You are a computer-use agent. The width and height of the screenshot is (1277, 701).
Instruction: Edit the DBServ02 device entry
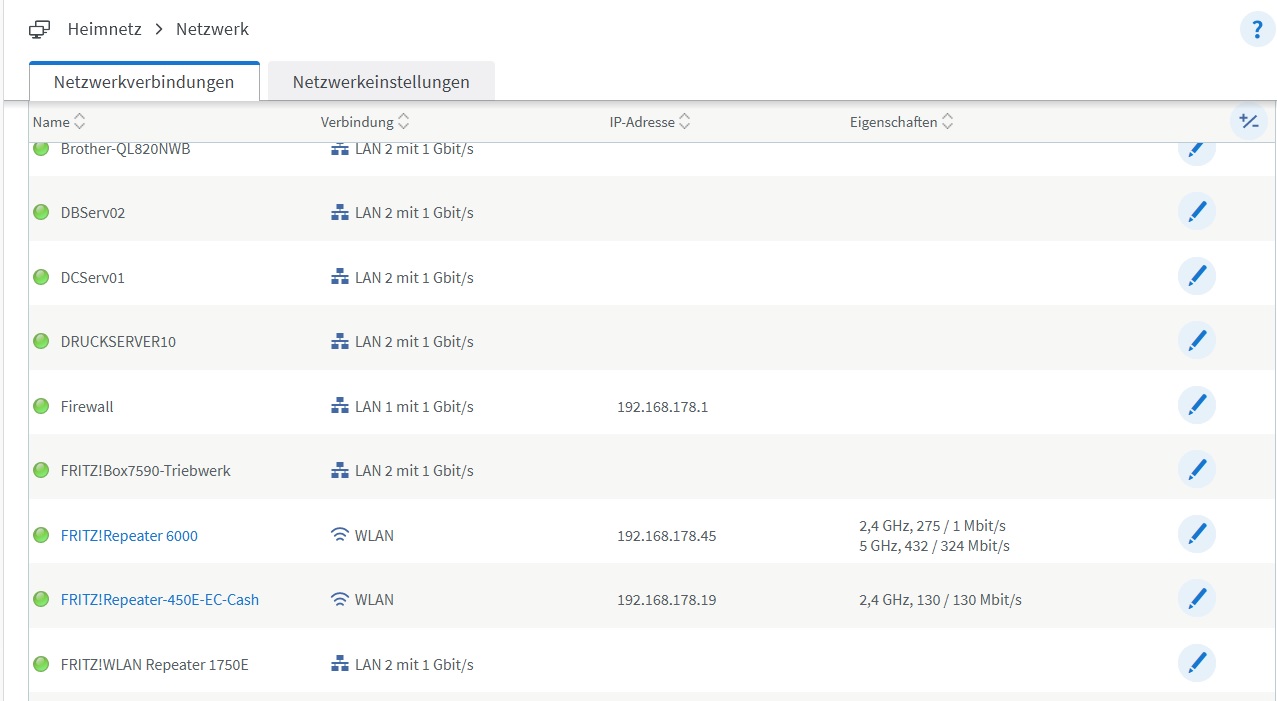point(1196,212)
